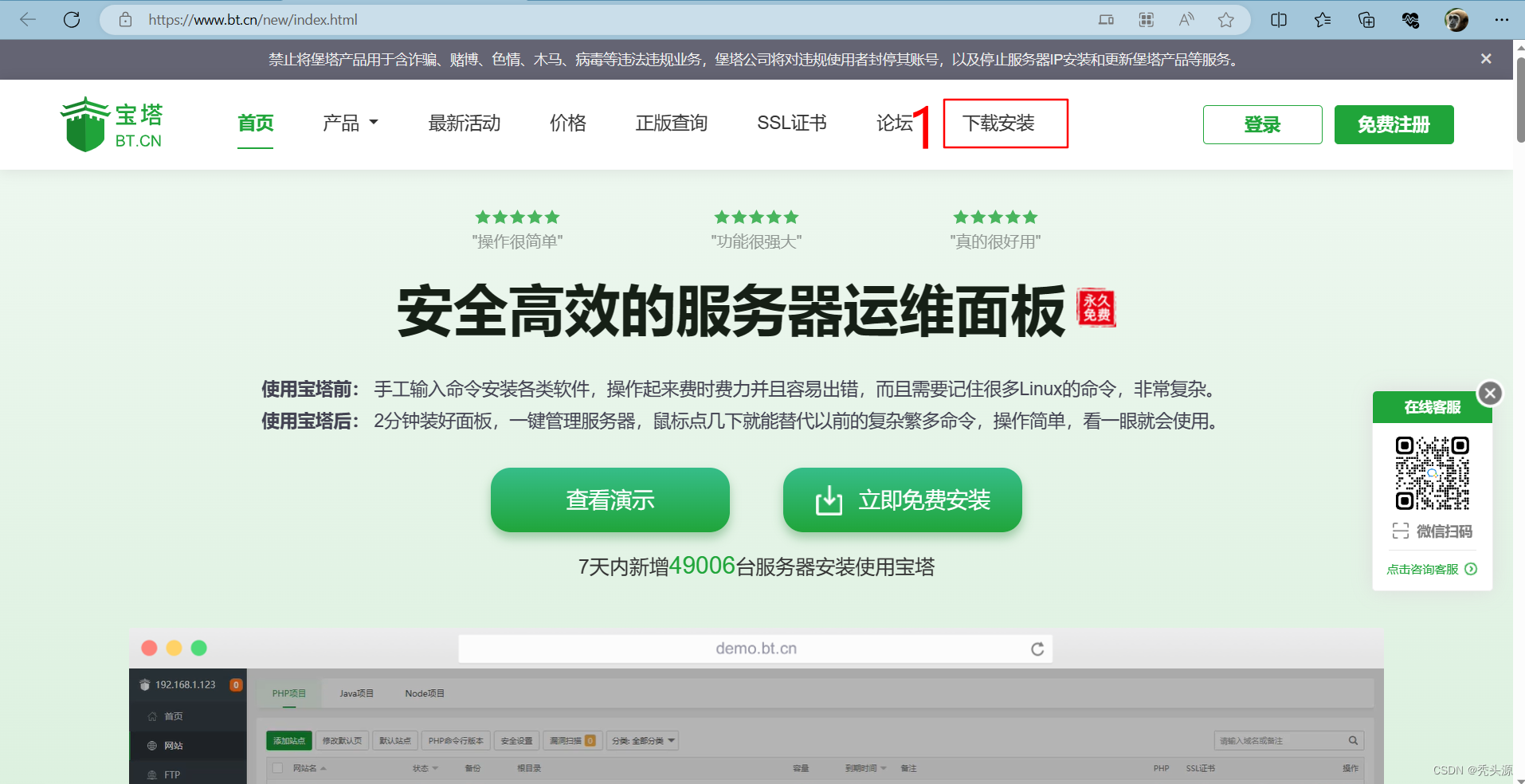This screenshot has height=784, width=1525.
Task: Click the yellow dot in demo window
Action: pyautogui.click(x=174, y=648)
